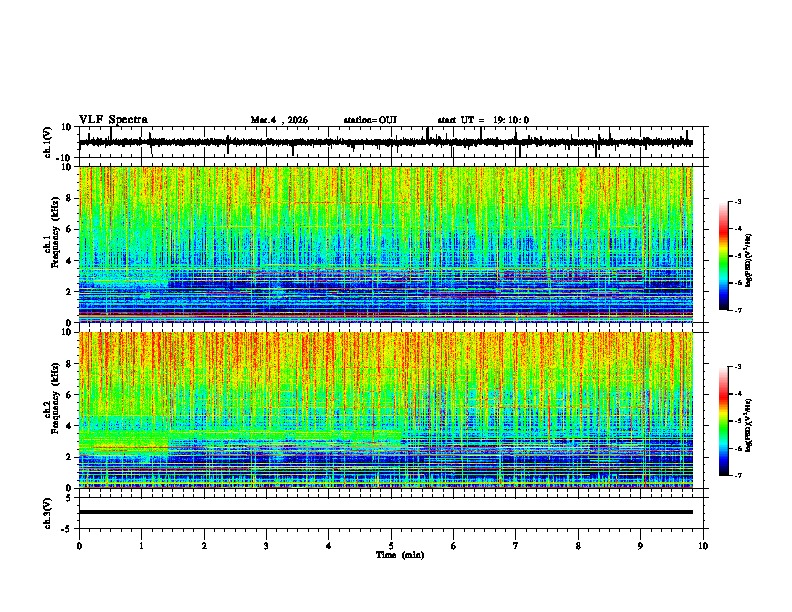Click the ch.1 colorbar log(PSD) unit label
This screenshot has height=612, width=792.
point(748,261)
